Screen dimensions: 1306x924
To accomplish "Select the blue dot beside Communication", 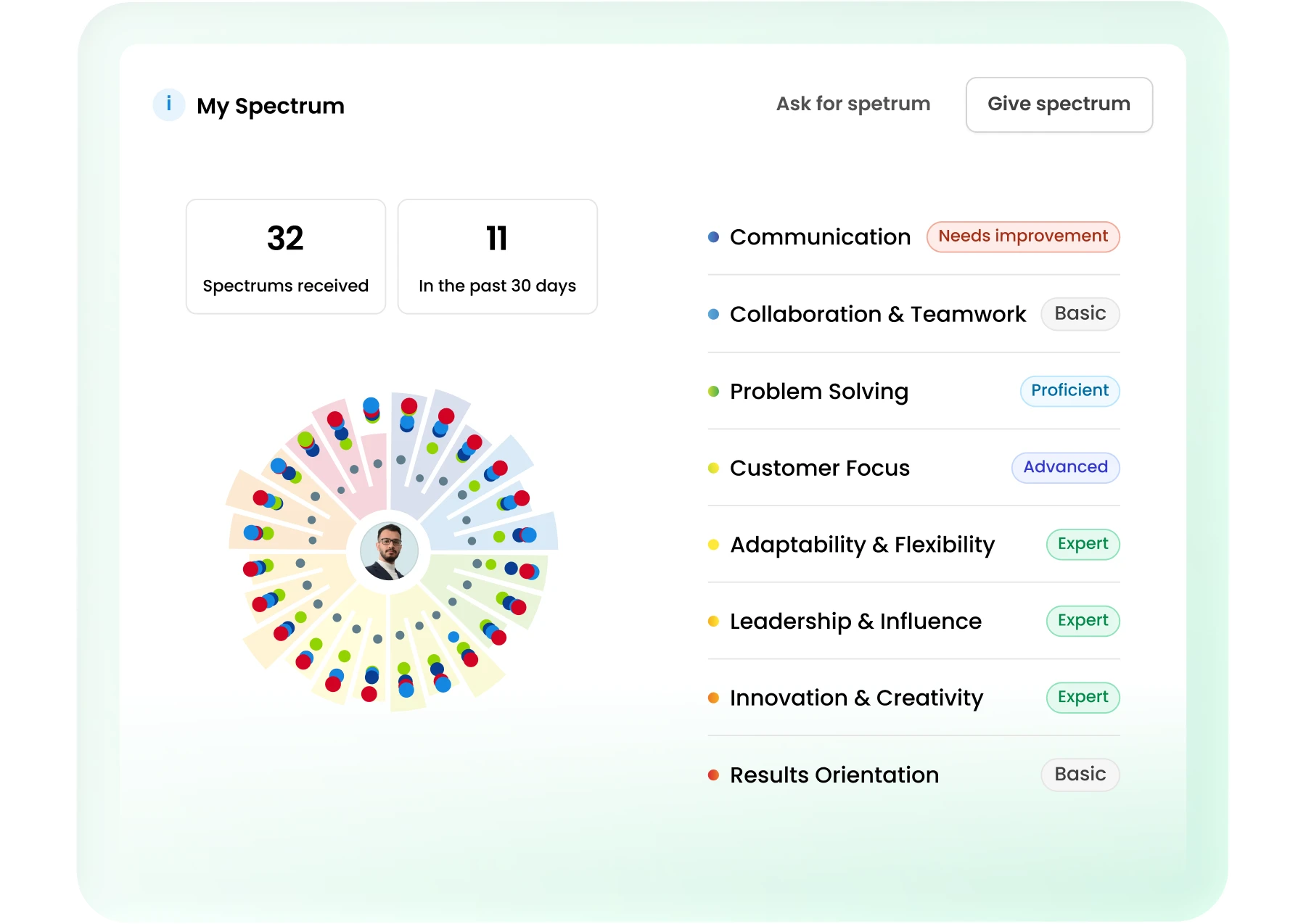I will tap(712, 236).
